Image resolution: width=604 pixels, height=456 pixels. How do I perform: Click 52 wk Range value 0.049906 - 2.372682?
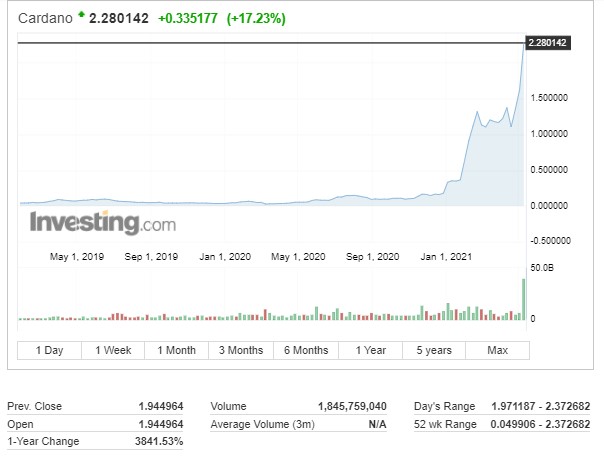pyautogui.click(x=540, y=424)
